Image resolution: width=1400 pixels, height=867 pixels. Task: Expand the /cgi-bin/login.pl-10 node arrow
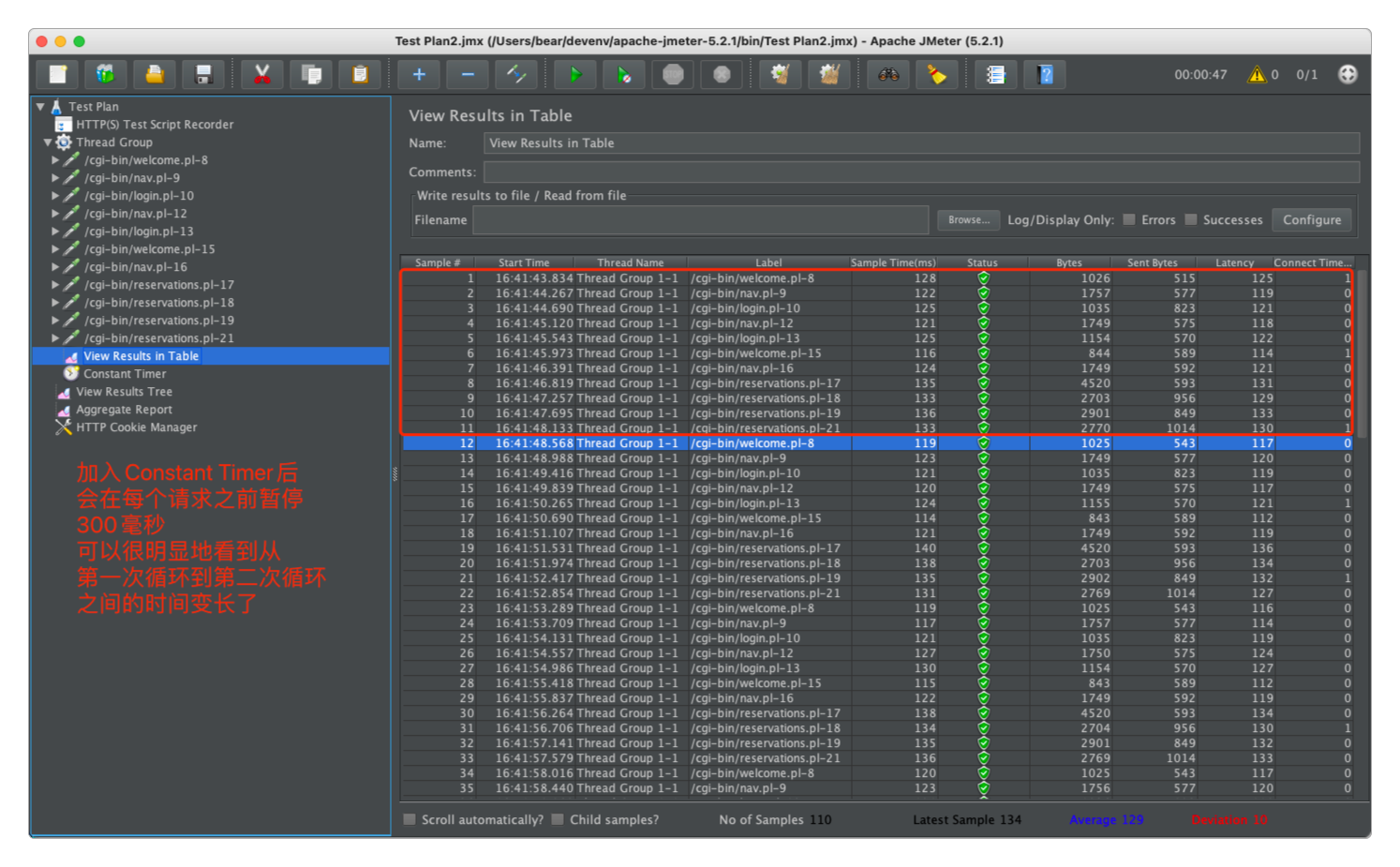coord(55,196)
